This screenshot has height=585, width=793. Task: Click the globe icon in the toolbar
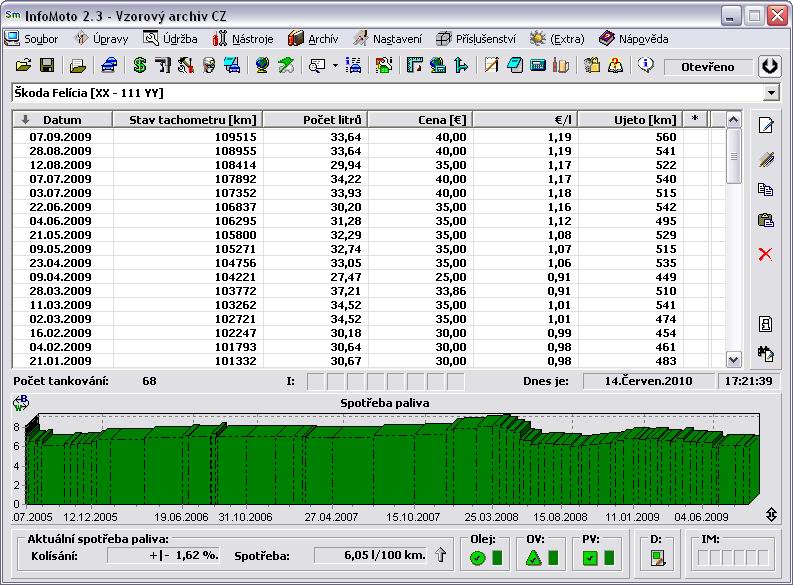coord(262,66)
